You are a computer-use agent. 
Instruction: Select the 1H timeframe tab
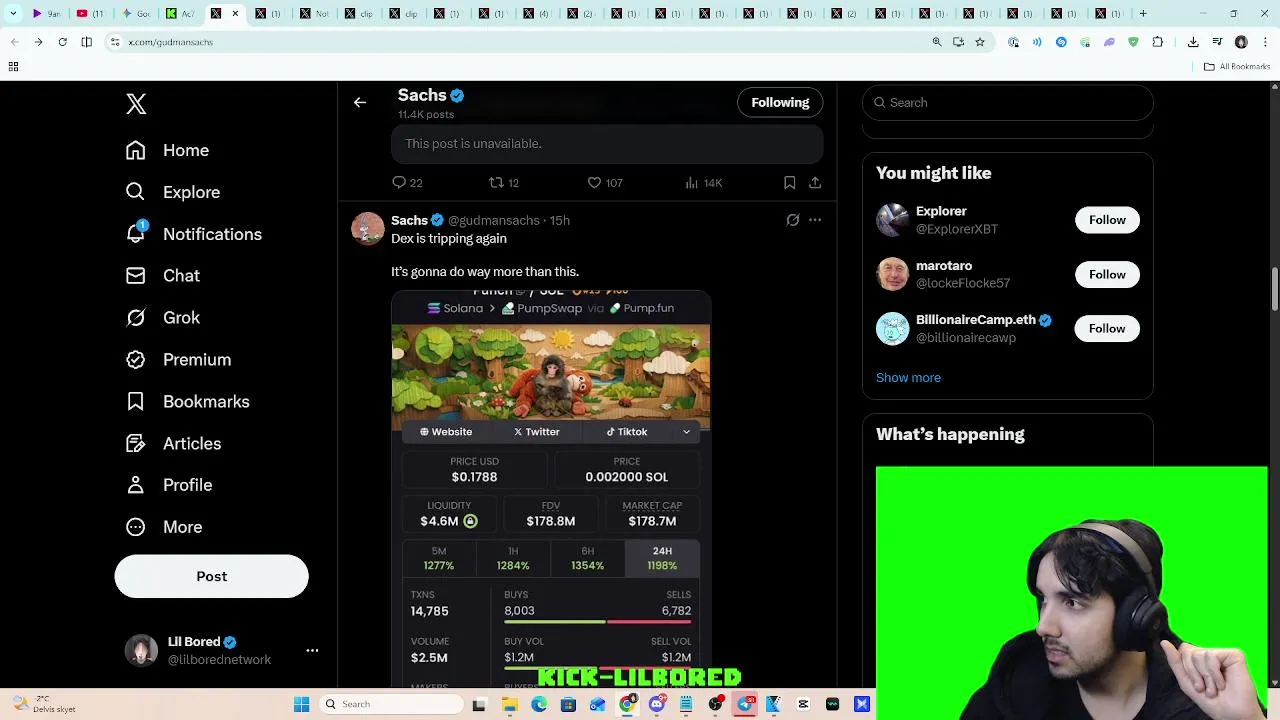tap(513, 558)
